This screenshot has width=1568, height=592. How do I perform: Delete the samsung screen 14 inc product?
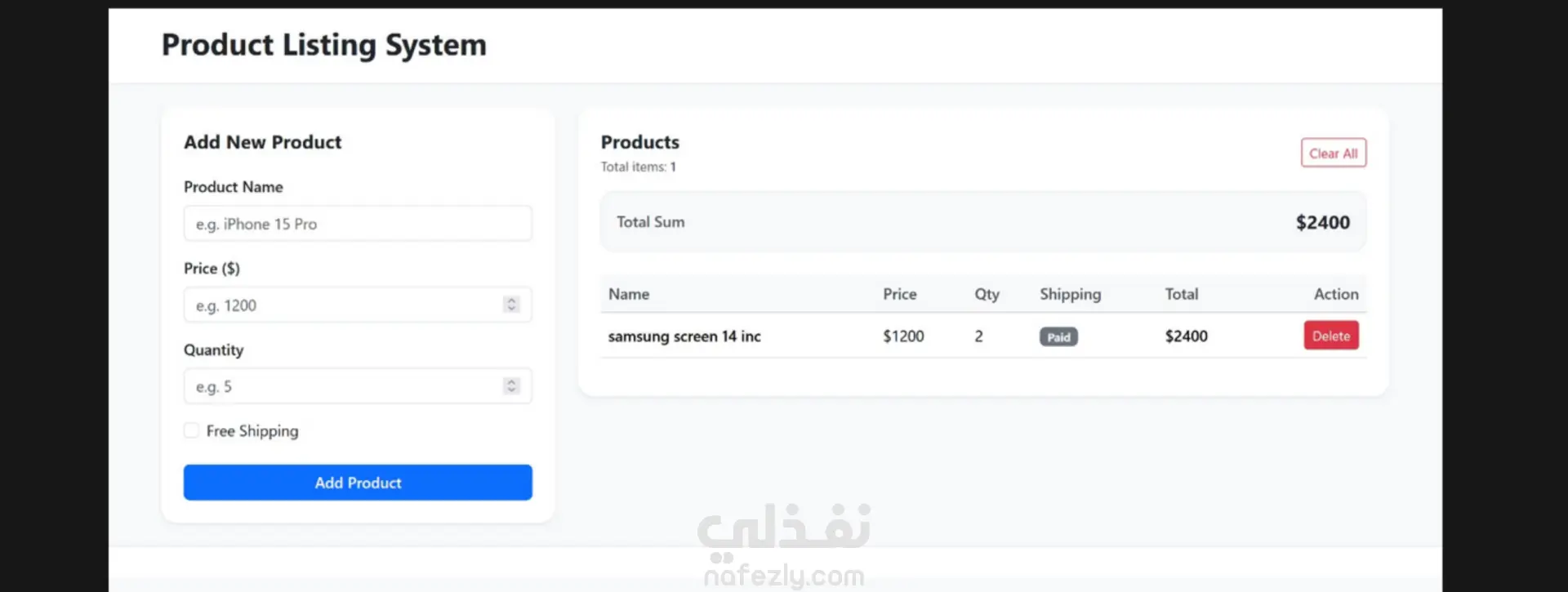[x=1330, y=336]
